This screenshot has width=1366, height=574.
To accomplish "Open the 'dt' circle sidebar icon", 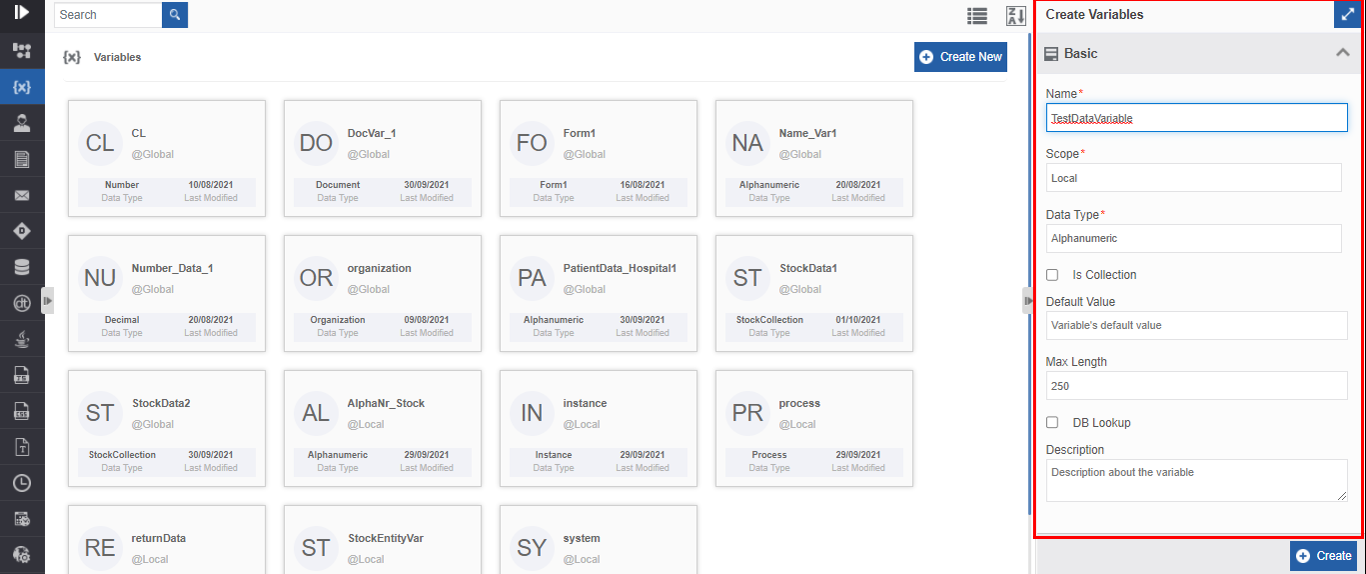I will (22, 303).
